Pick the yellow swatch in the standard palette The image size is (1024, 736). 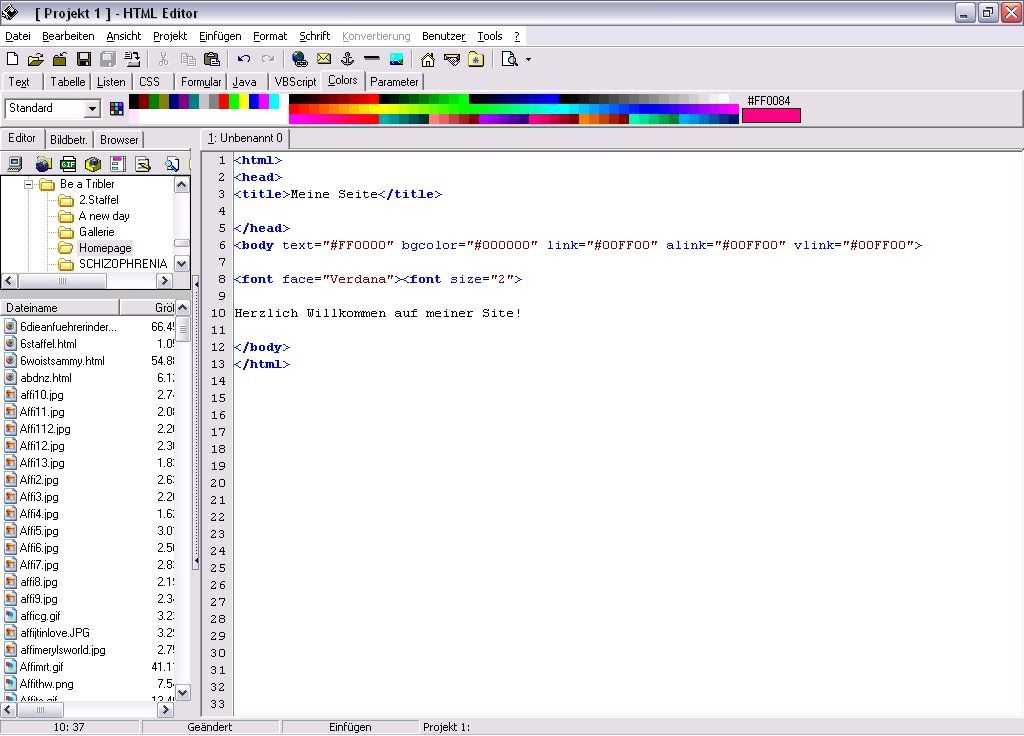point(244,101)
